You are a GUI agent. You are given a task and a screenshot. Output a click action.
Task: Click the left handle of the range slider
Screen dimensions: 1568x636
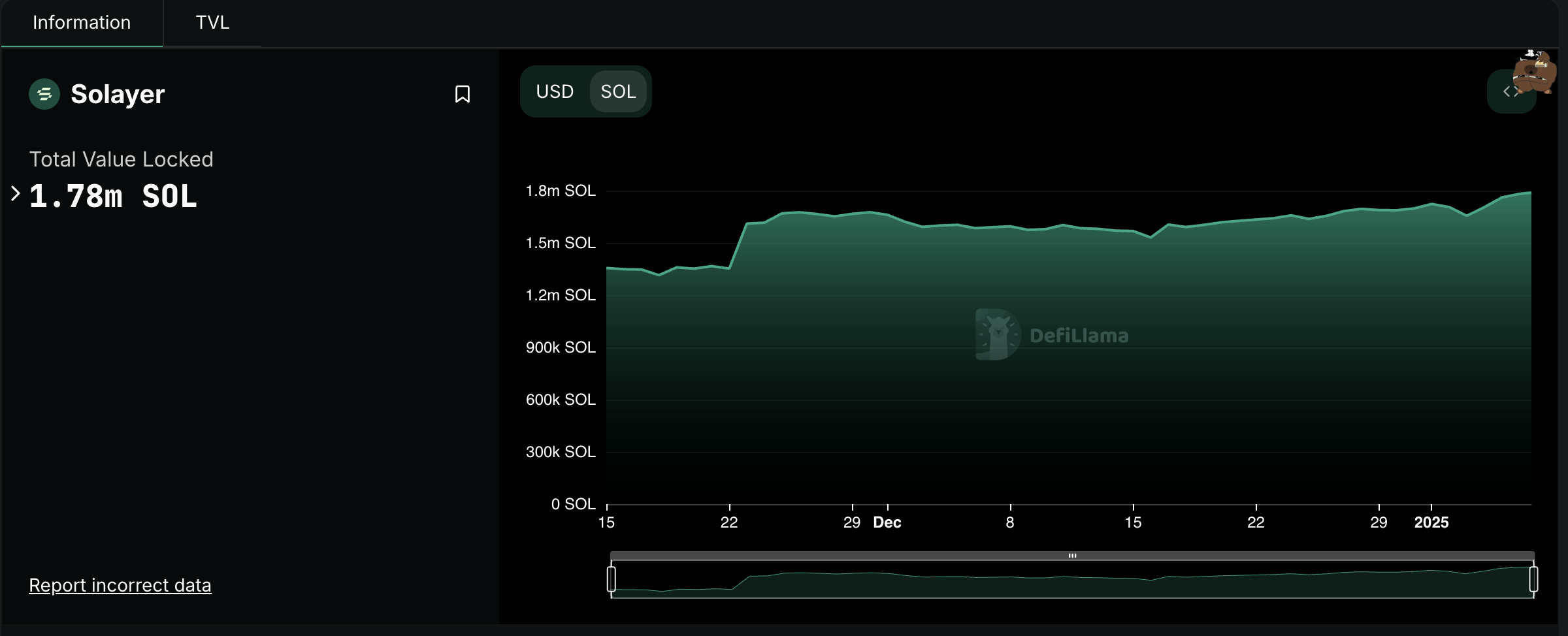[x=612, y=579]
